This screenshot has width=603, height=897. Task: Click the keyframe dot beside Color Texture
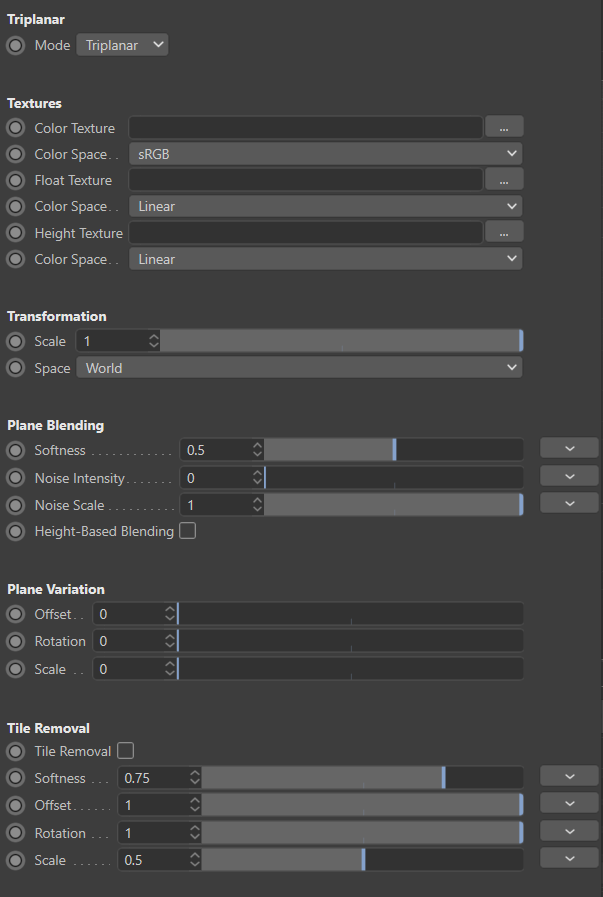pyautogui.click(x=16, y=128)
